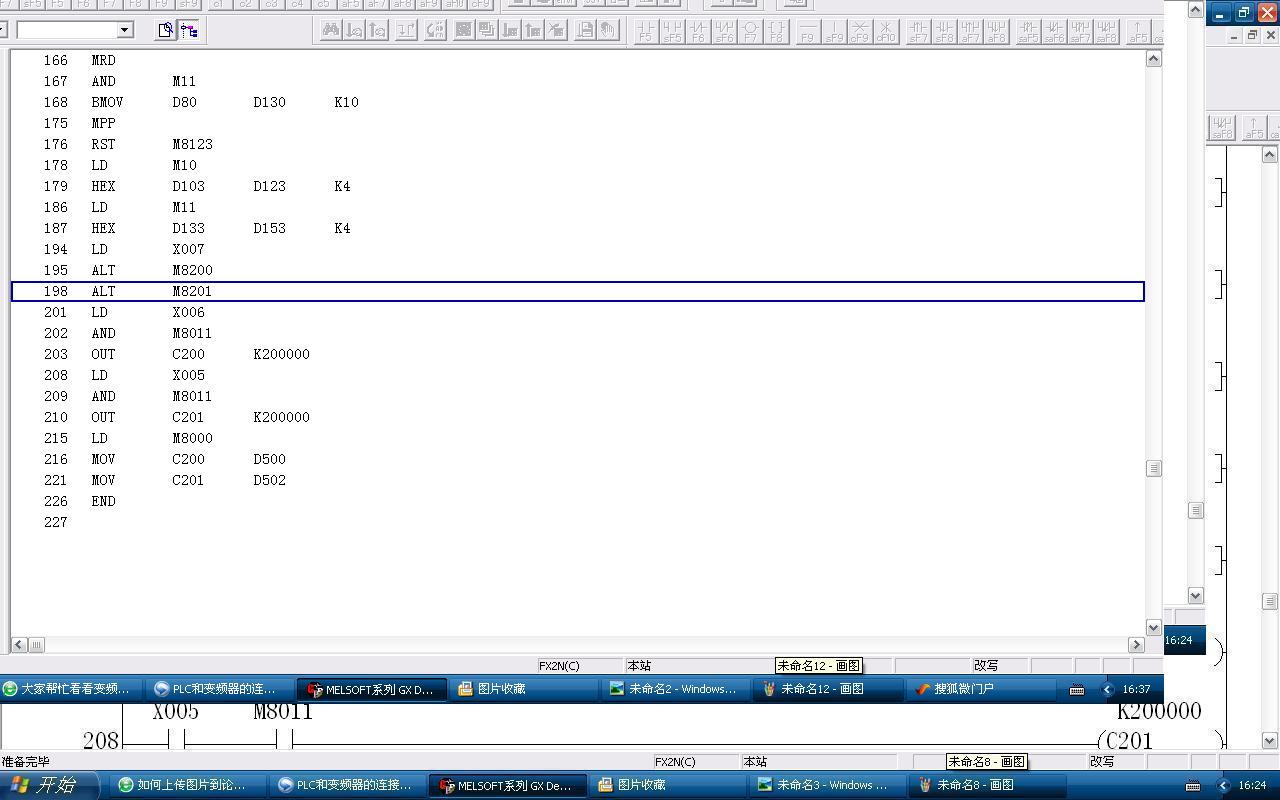Select the F7 output coil tool
1280x800 pixels.
pyautogui.click(x=750, y=31)
